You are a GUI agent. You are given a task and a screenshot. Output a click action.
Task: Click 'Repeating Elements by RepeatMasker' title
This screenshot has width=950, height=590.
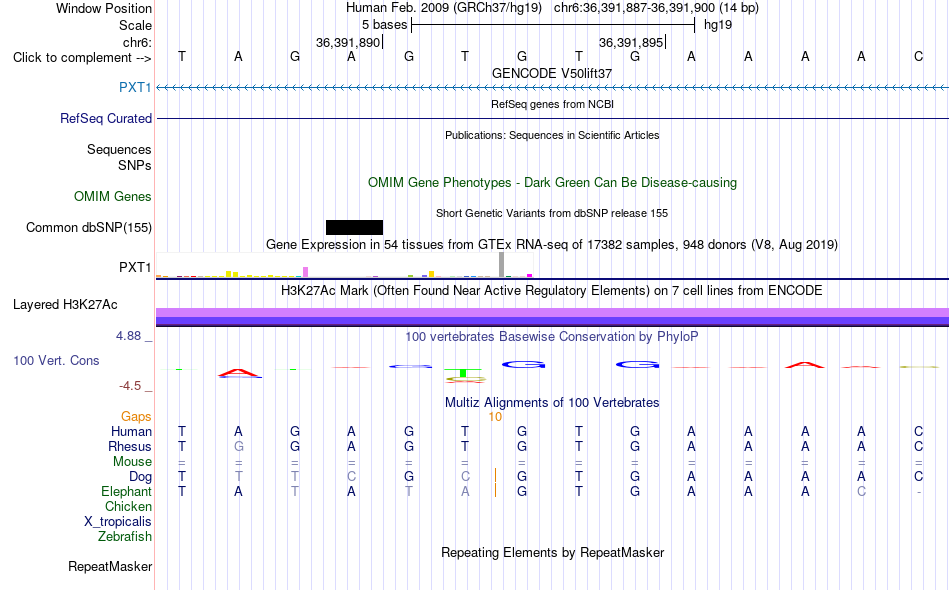(x=552, y=552)
